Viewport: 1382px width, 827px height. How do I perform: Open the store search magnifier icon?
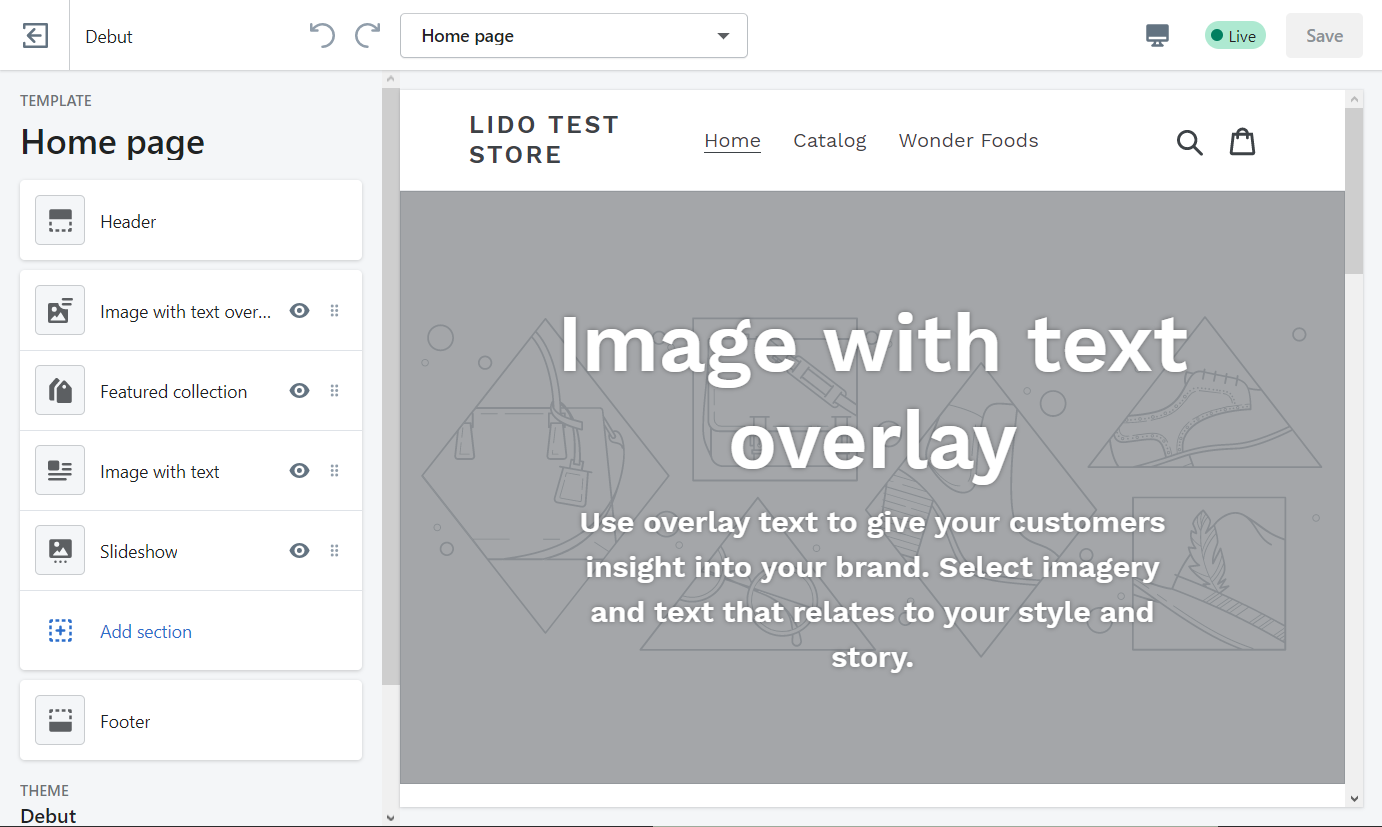[x=1189, y=142]
